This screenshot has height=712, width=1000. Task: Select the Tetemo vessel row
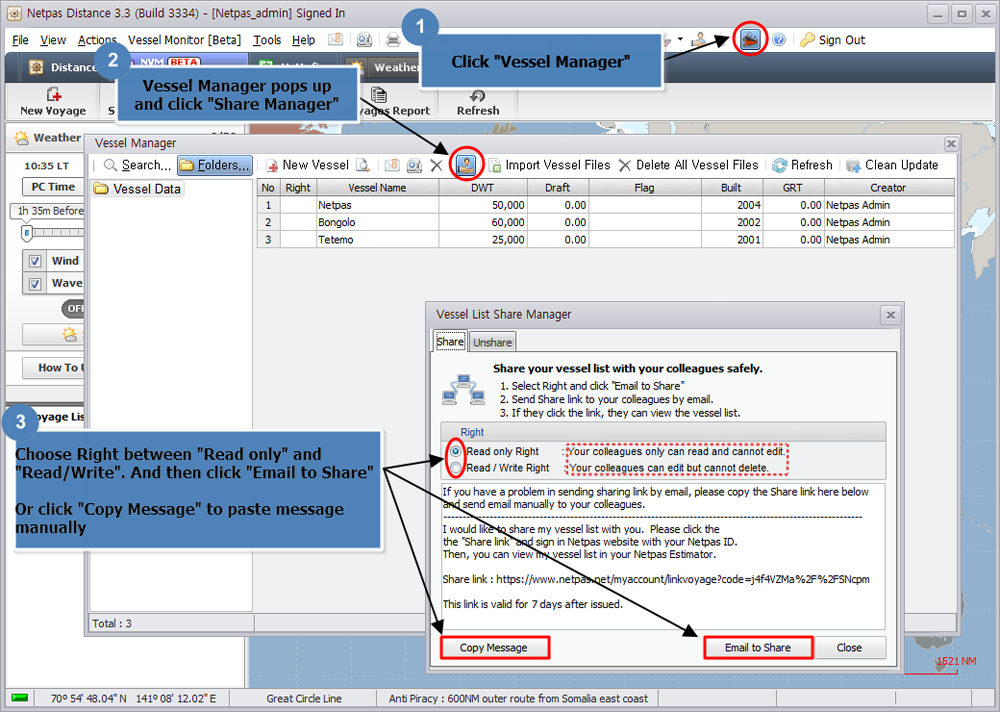click(606, 239)
